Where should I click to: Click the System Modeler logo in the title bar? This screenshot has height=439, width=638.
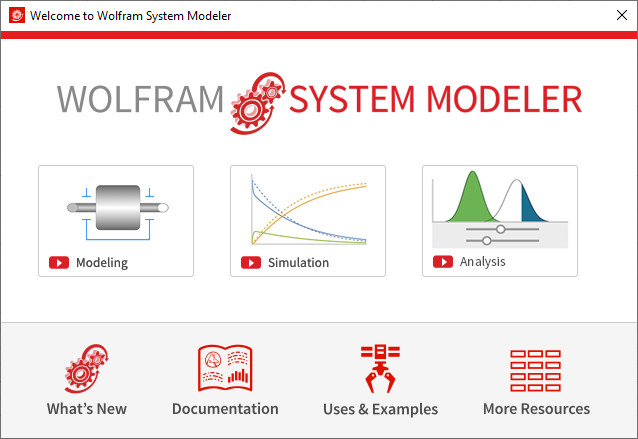click(x=17, y=15)
